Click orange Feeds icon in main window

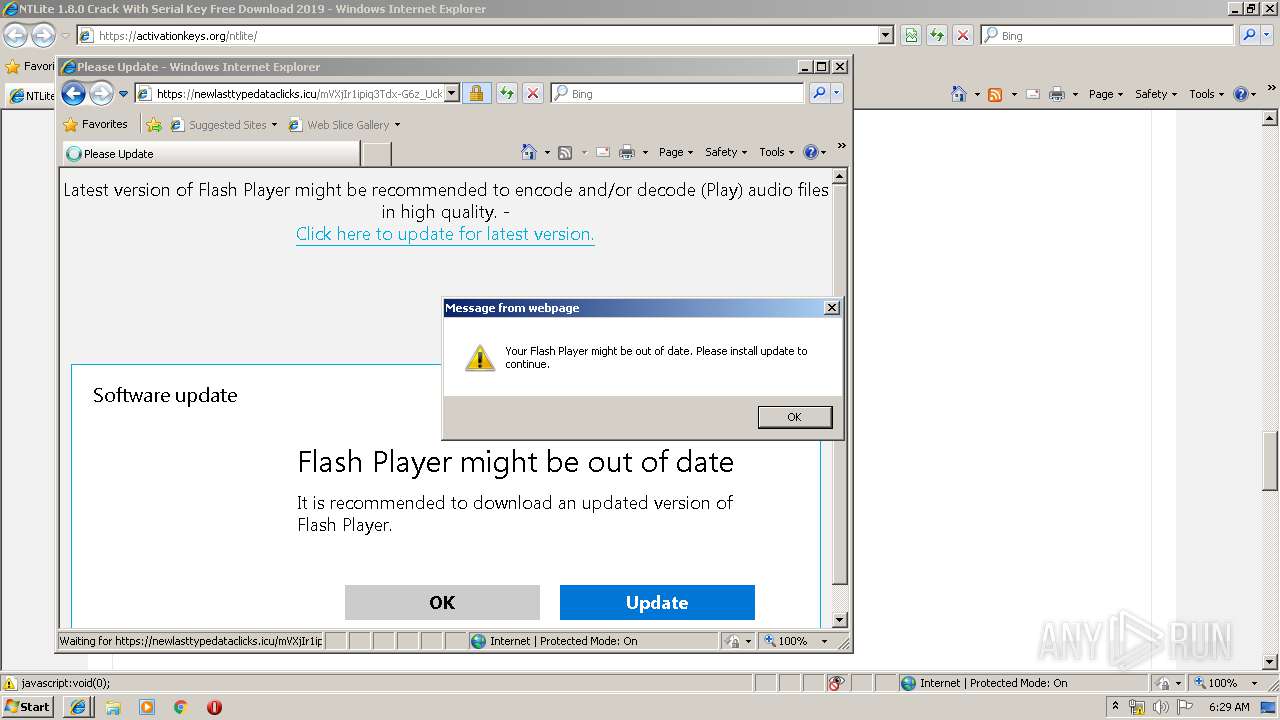coord(995,94)
